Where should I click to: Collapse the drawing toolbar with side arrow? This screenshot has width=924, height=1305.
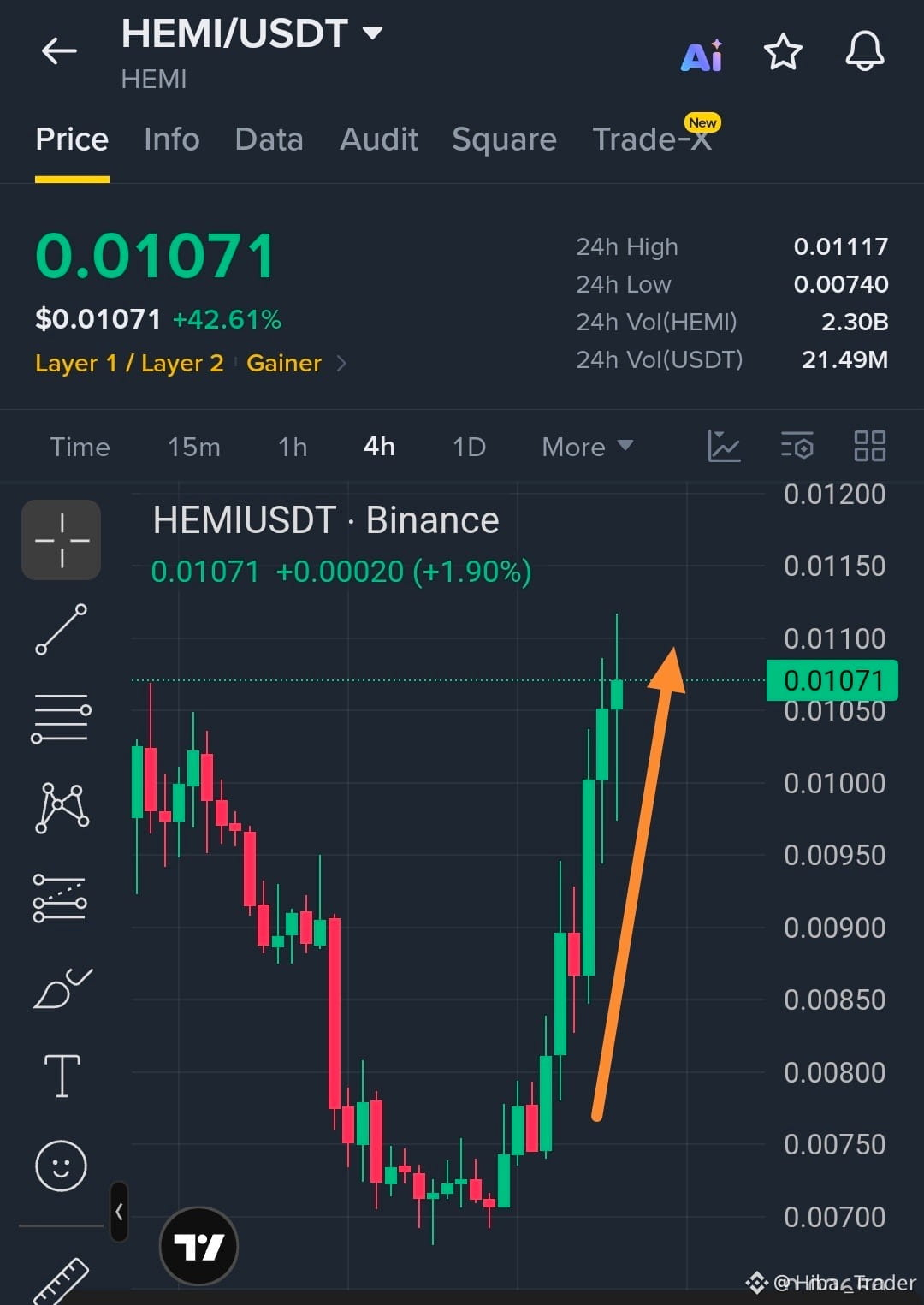click(x=119, y=1212)
